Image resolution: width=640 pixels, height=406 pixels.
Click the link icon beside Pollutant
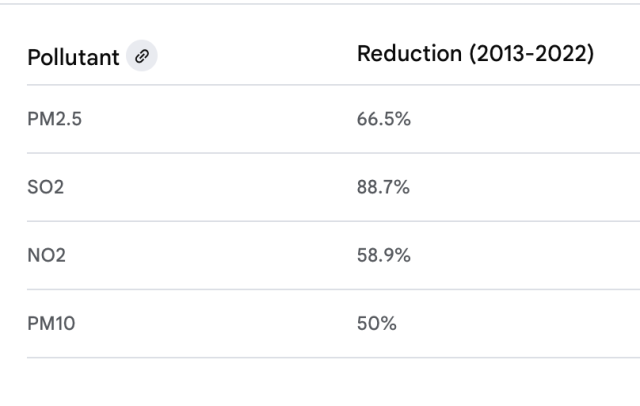coord(142,56)
